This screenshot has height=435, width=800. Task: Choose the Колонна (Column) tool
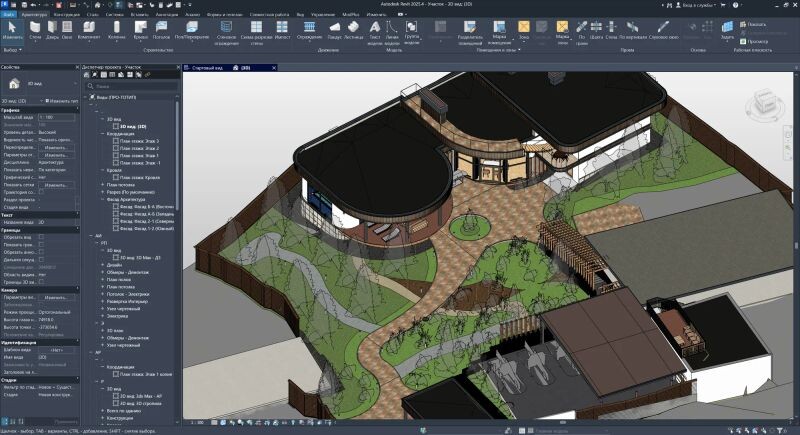click(x=118, y=28)
